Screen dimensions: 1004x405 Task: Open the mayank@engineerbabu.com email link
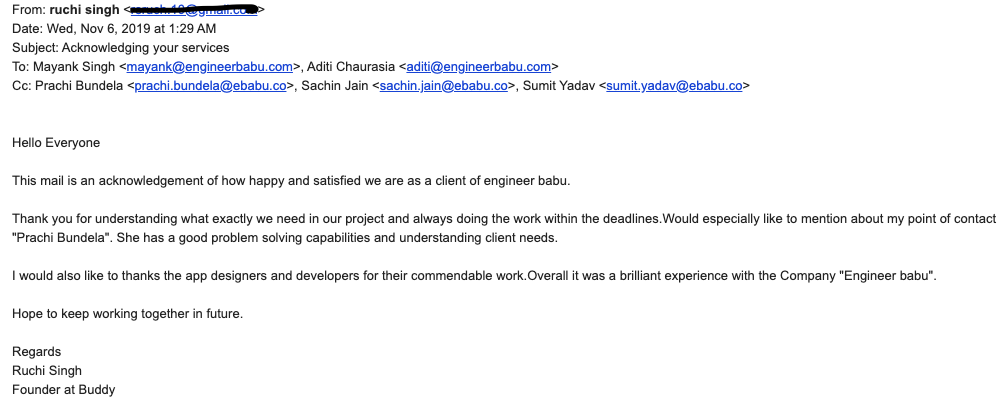tap(210, 67)
